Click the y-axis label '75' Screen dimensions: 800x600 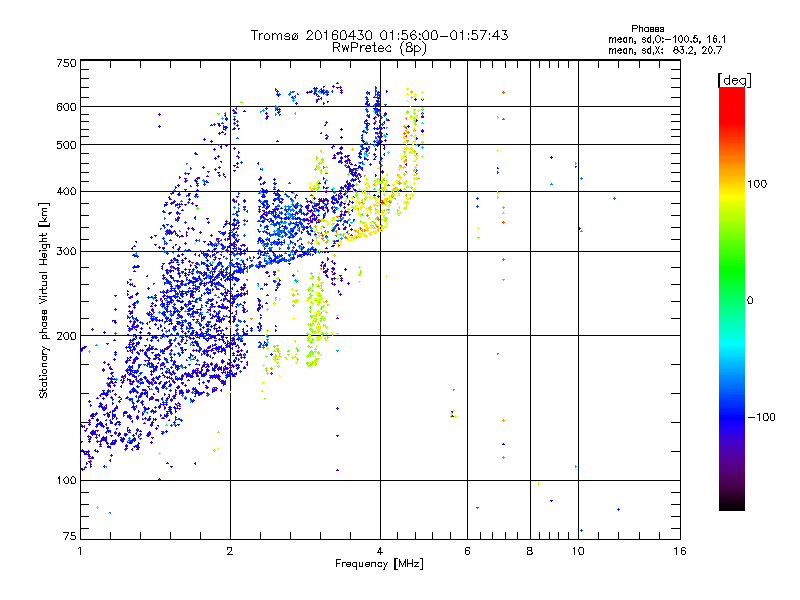[x=70, y=536]
